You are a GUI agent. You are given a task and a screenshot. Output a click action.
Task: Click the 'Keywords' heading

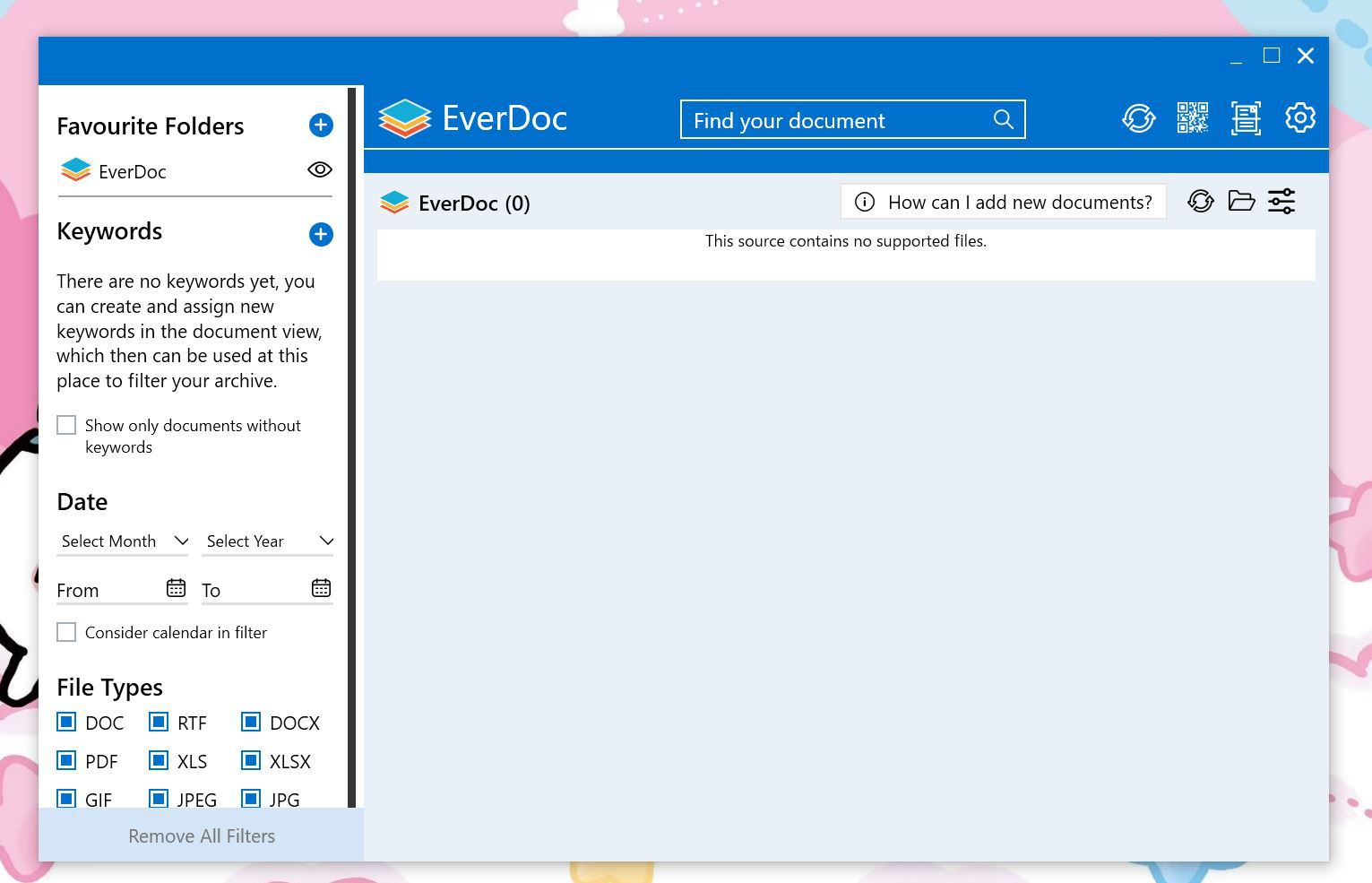click(109, 231)
